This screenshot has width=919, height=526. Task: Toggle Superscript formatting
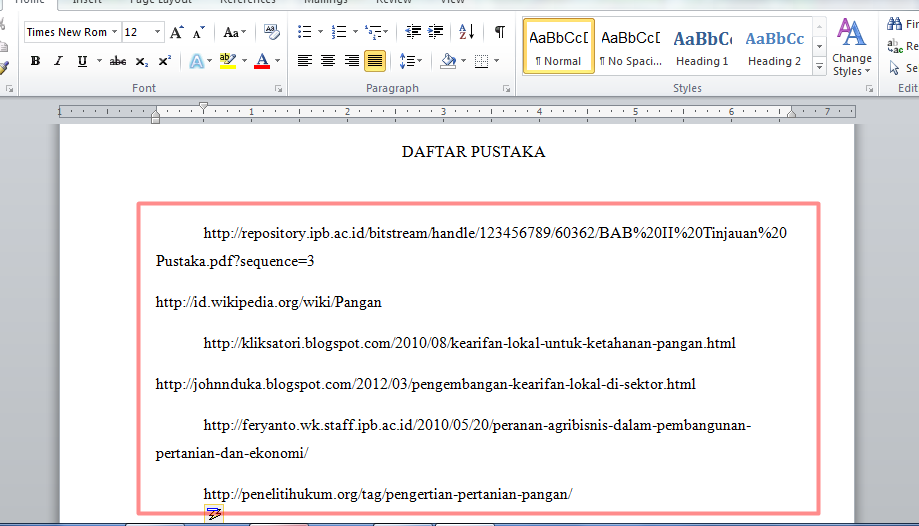click(x=165, y=61)
